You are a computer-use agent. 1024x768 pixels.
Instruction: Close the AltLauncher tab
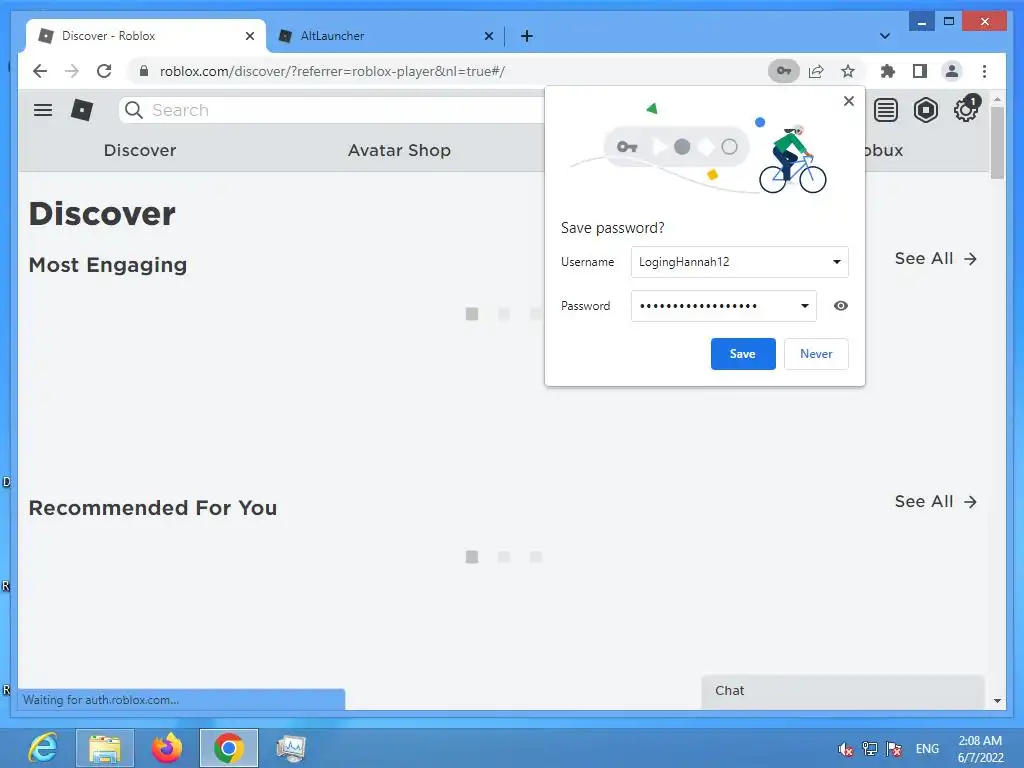point(488,36)
